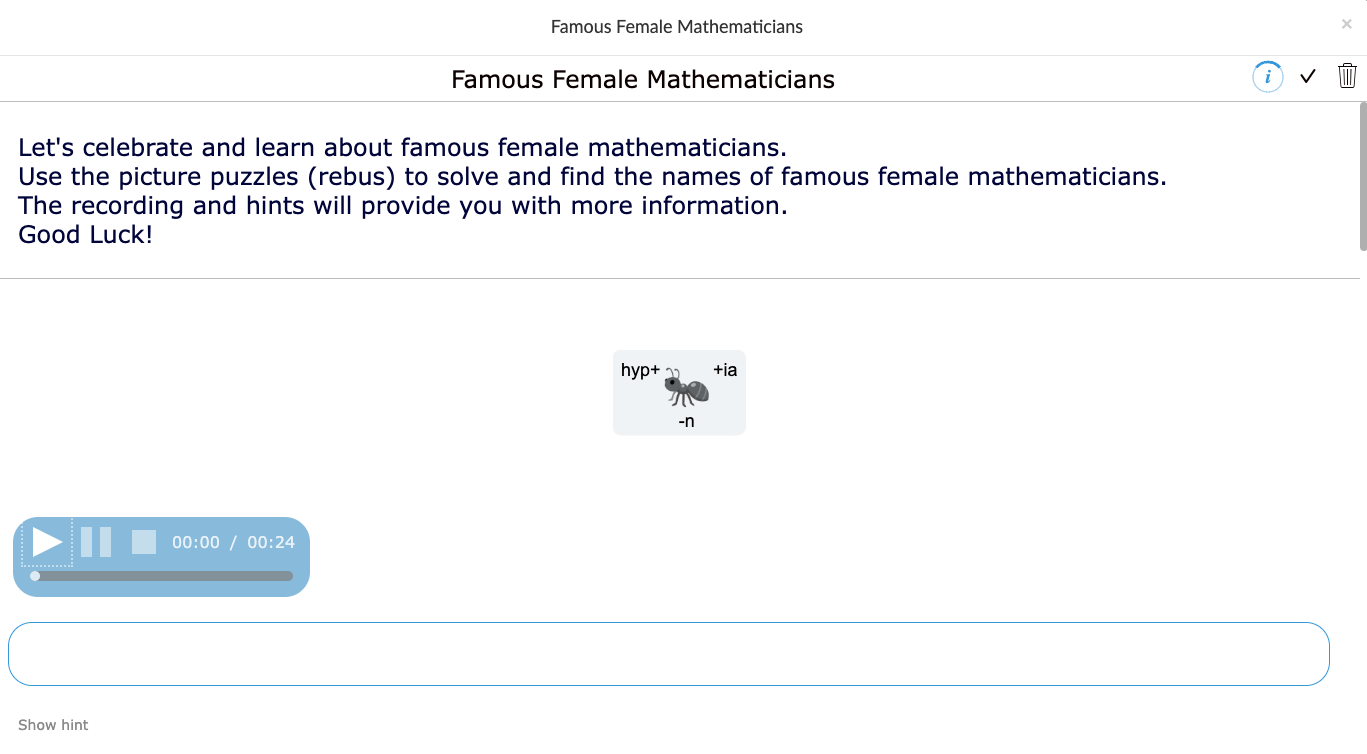Screen dimensions: 1367x754
Task: Click the audio progress slider thumb
Action: [34, 576]
